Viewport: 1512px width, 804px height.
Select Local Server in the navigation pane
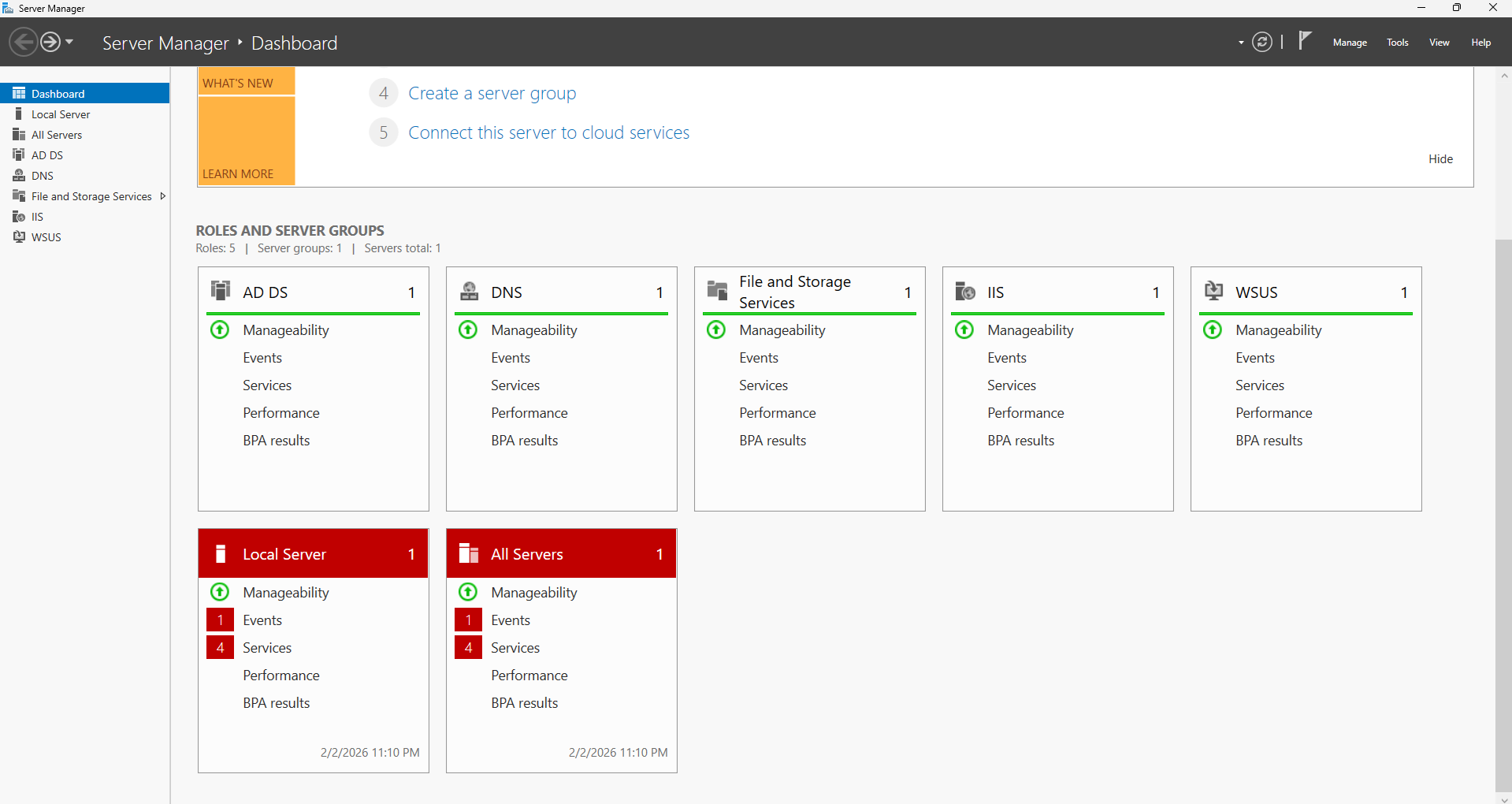61,114
